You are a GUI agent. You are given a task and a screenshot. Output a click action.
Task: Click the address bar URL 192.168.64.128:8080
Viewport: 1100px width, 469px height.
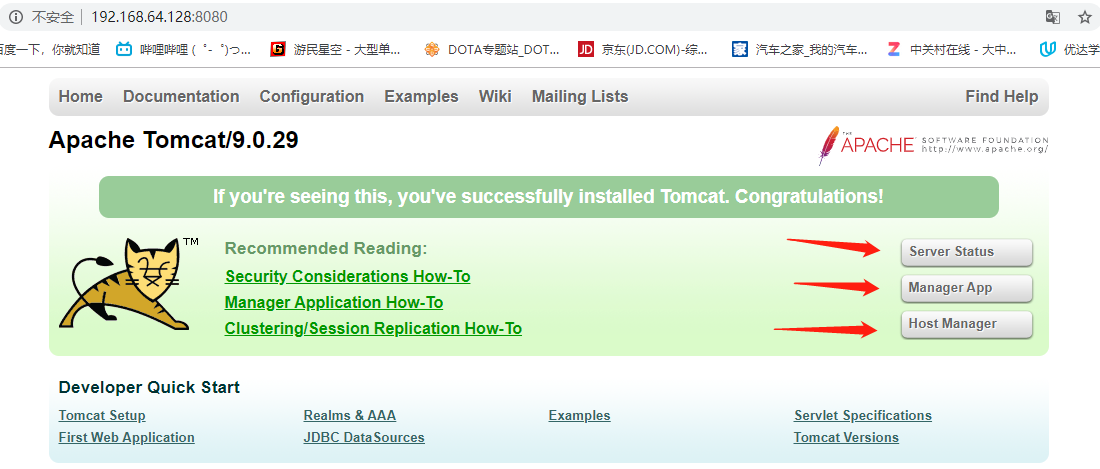point(159,17)
